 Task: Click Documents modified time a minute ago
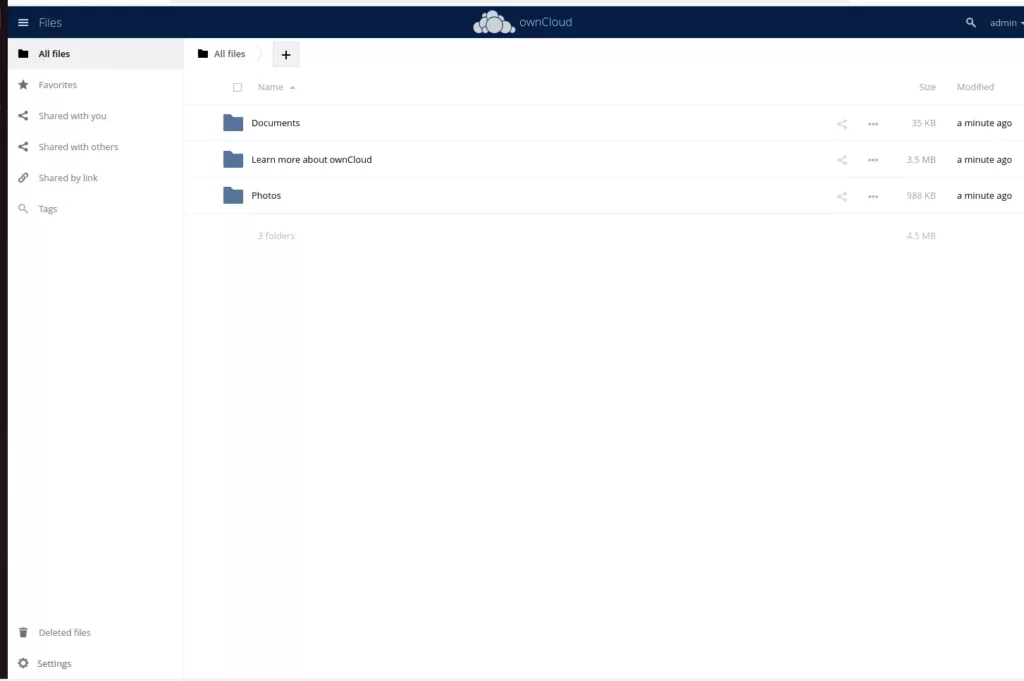tap(984, 123)
